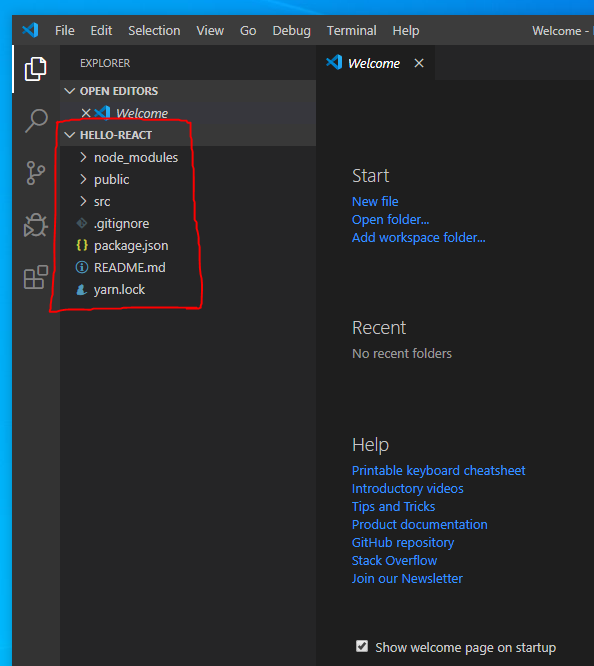The image size is (594, 666).
Task: Close Welcome in Open Editors list
Action: [x=86, y=113]
